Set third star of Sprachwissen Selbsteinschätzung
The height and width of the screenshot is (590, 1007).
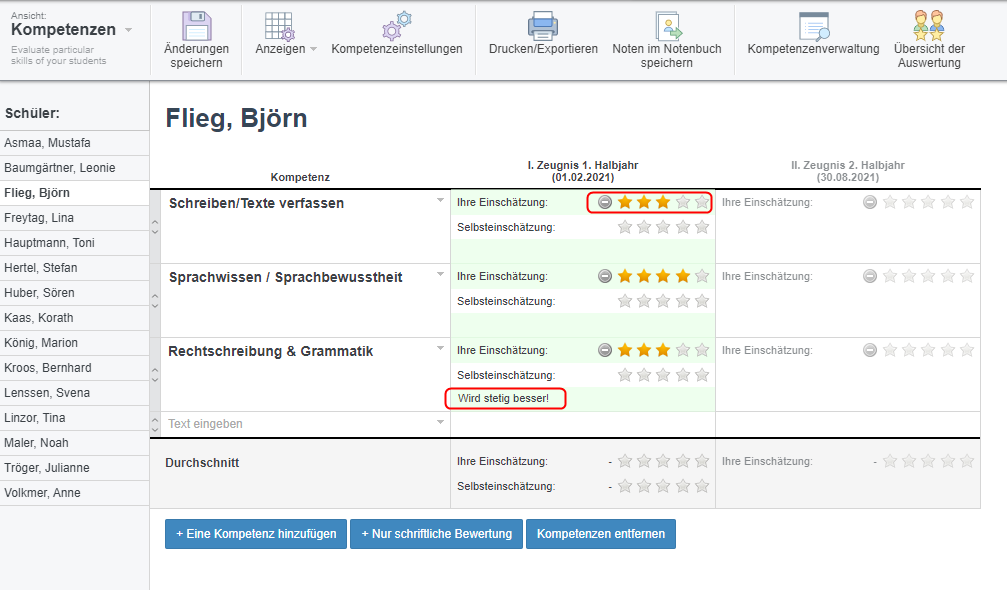(663, 301)
